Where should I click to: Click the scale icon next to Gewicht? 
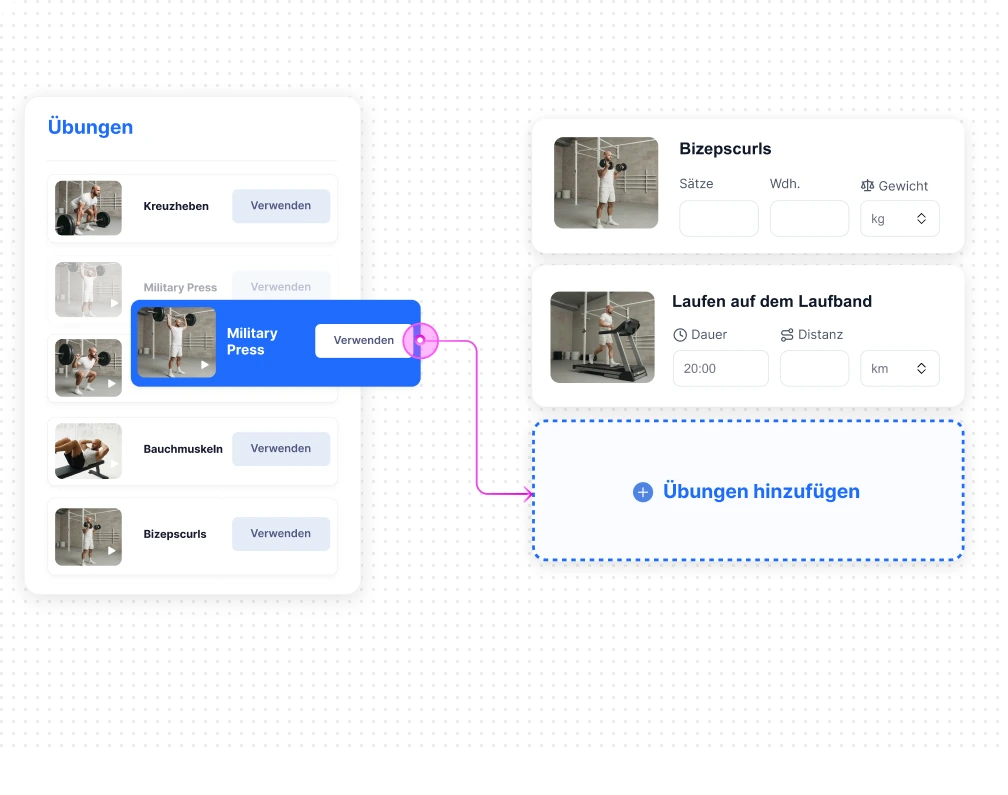click(x=867, y=186)
